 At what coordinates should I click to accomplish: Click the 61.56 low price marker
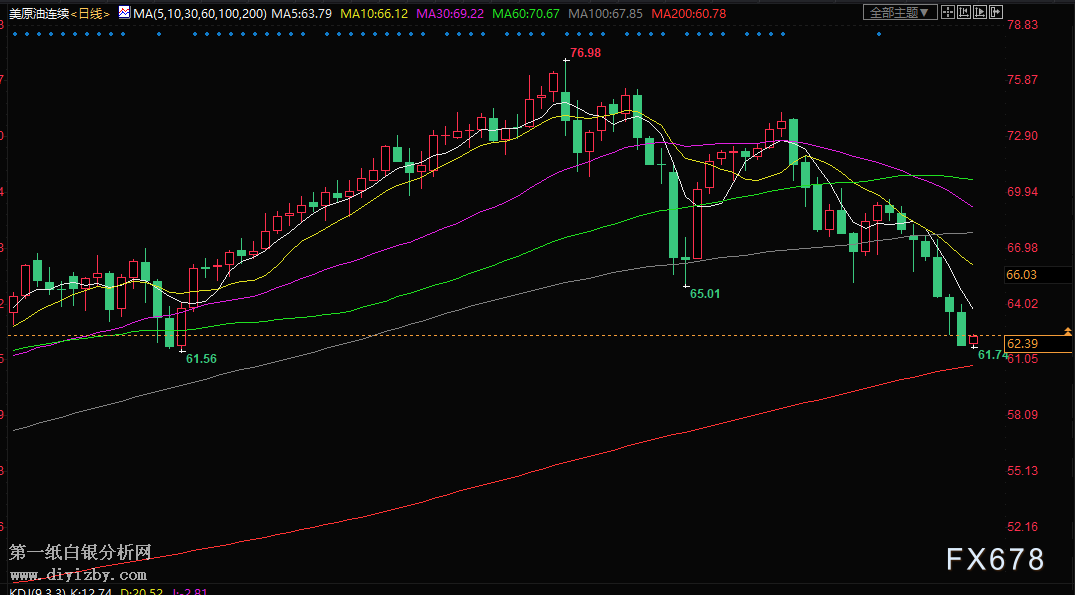[x=201, y=357]
